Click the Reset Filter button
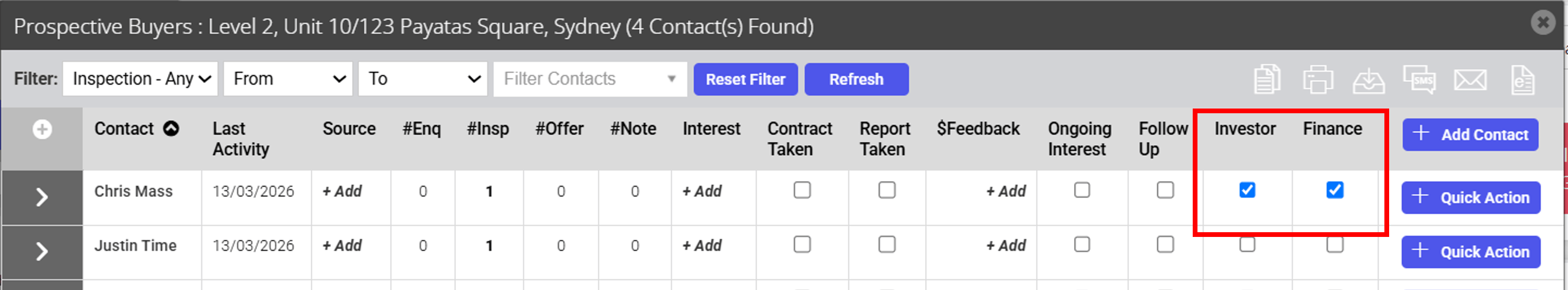 click(745, 80)
